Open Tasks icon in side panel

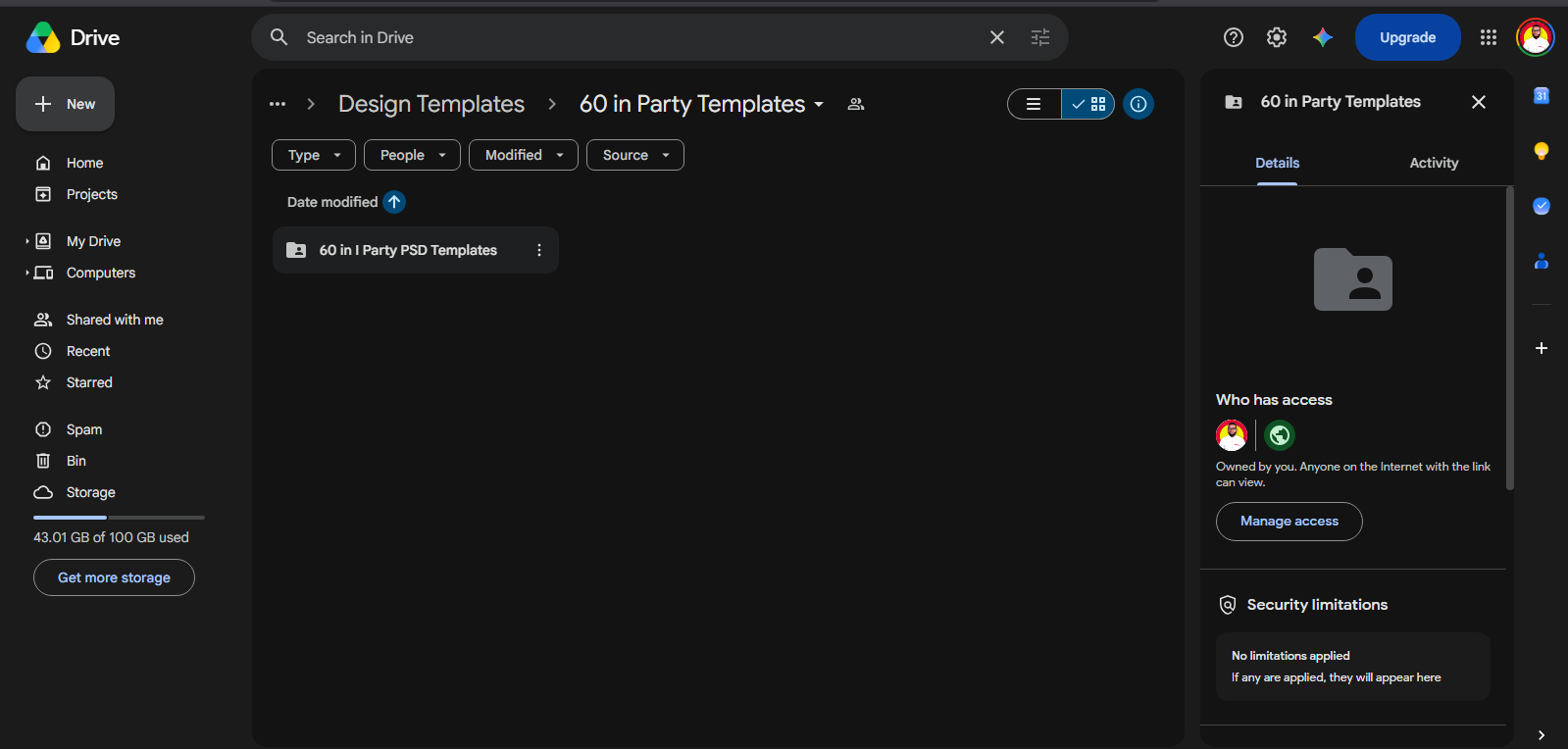pos(1541,206)
